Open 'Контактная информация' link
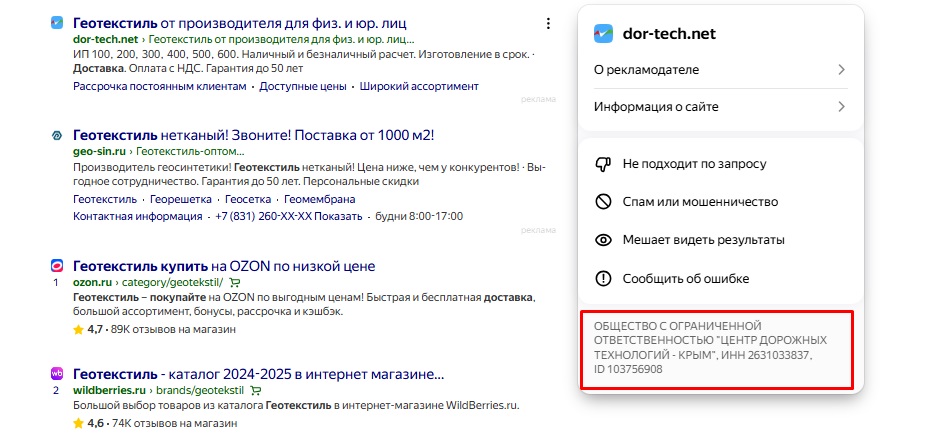The height and width of the screenshot is (435, 925). pos(137,217)
